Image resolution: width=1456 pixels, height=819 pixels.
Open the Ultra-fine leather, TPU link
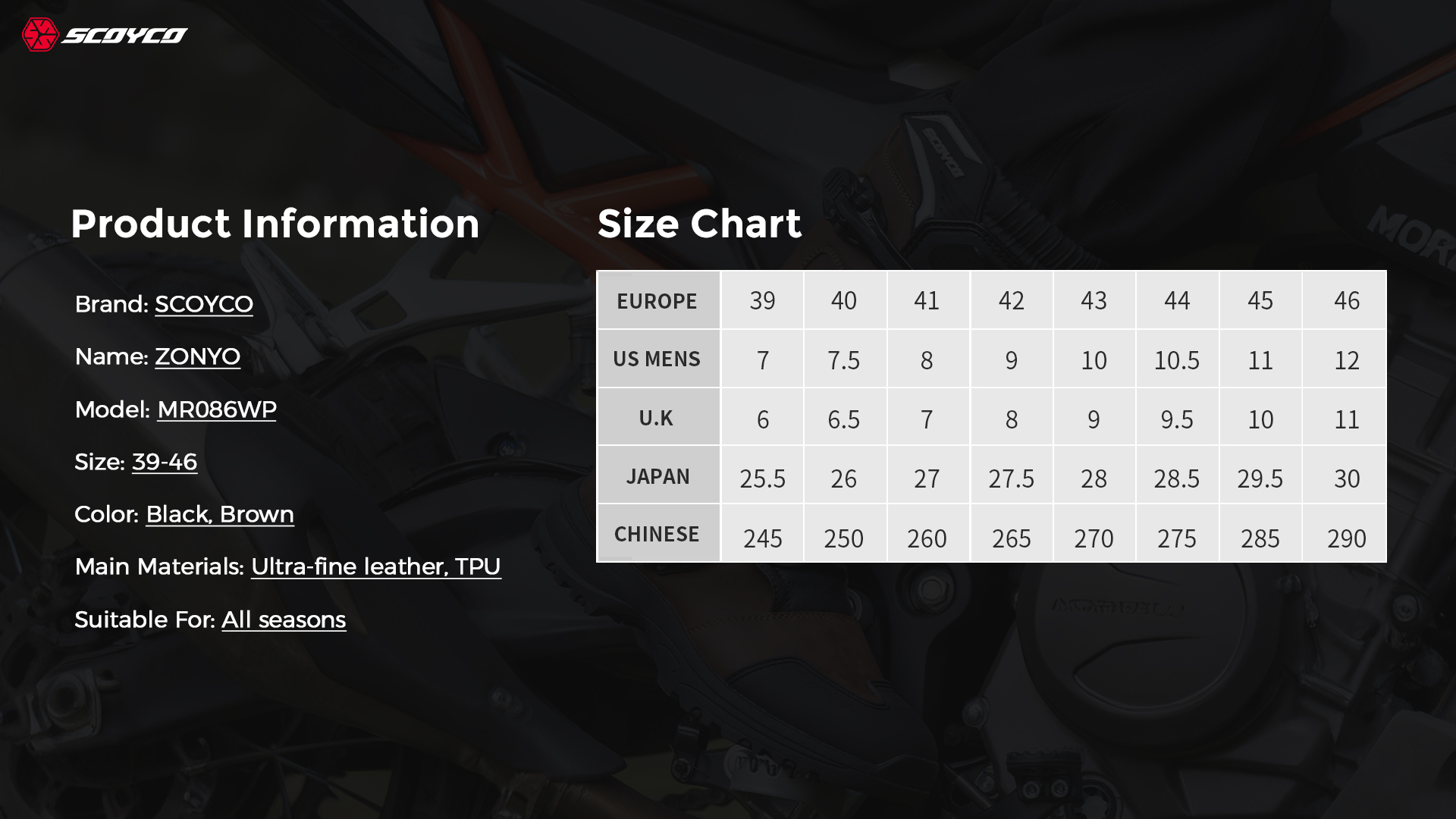coord(376,566)
